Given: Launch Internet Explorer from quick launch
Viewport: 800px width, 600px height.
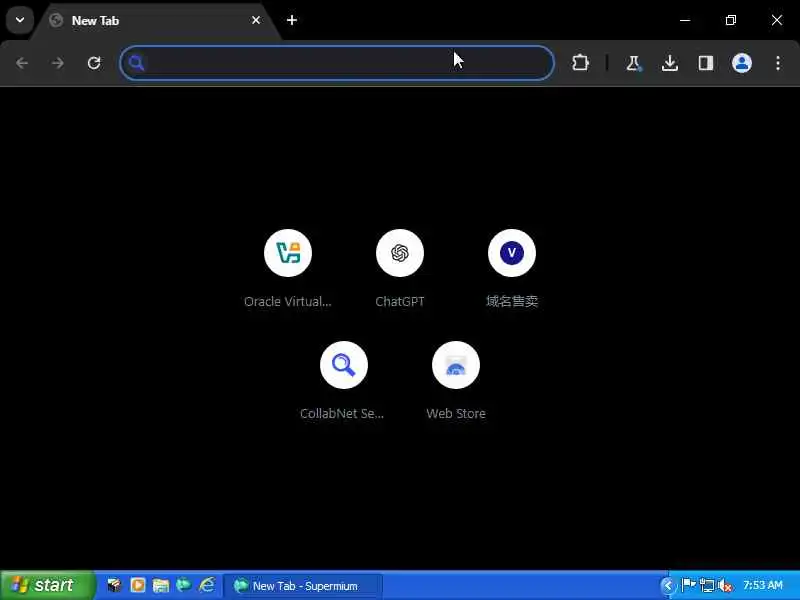Looking at the screenshot, I should click(207, 585).
